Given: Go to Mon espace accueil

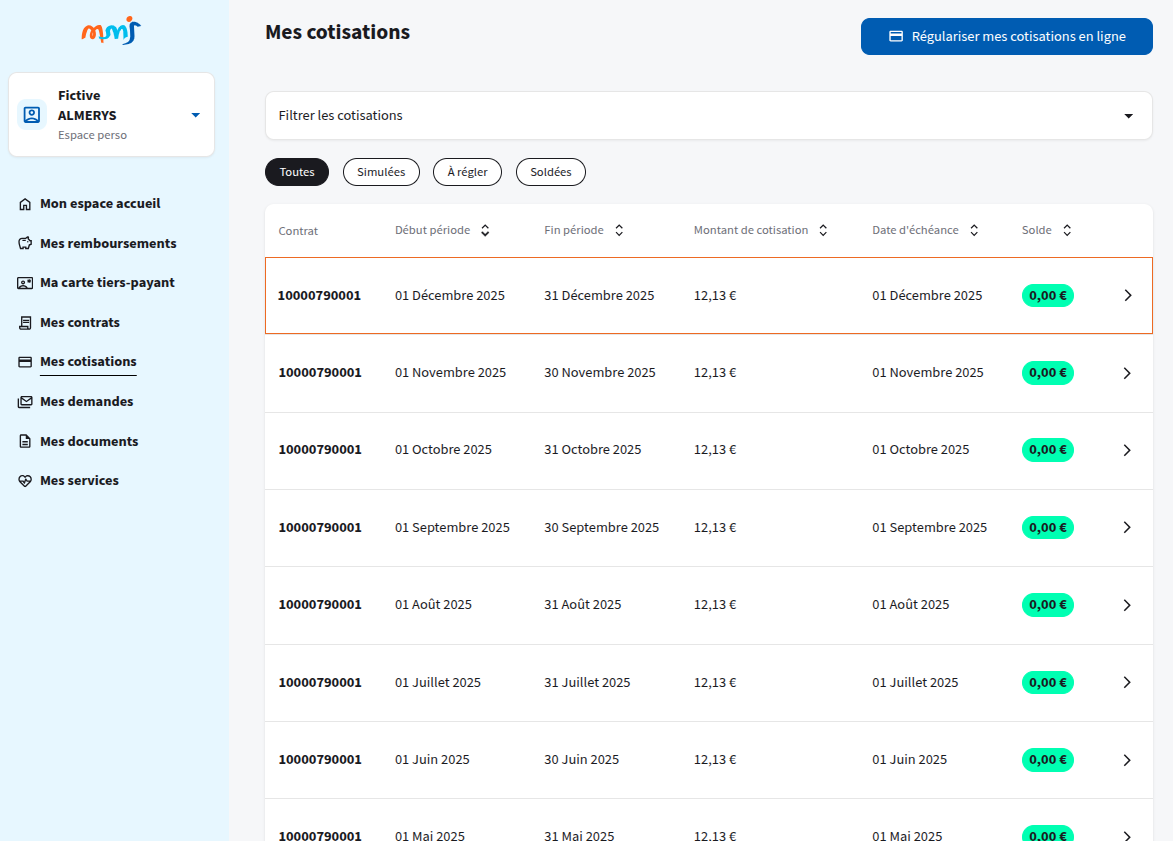Looking at the screenshot, I should point(100,204).
